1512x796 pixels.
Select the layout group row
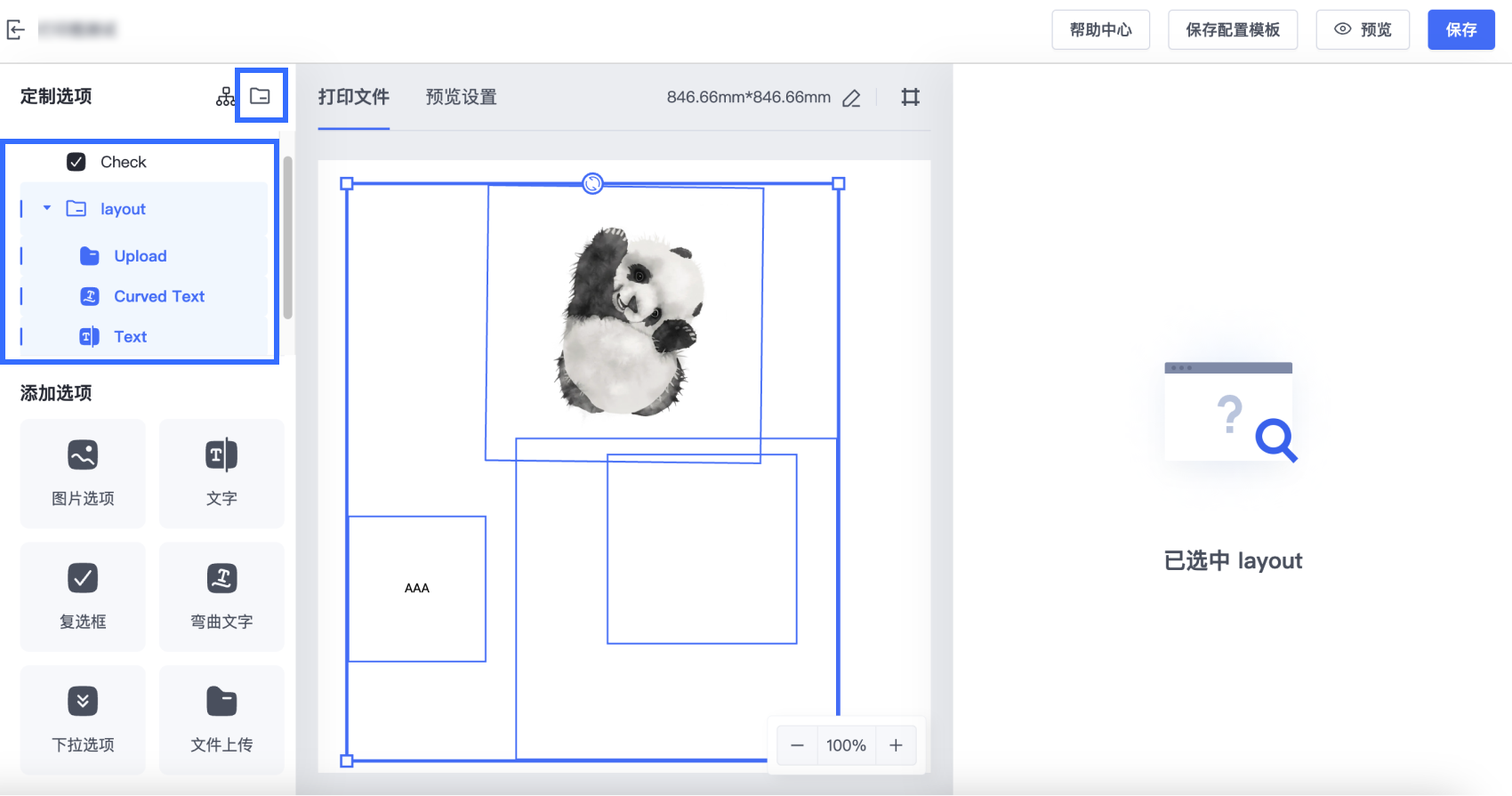click(143, 209)
